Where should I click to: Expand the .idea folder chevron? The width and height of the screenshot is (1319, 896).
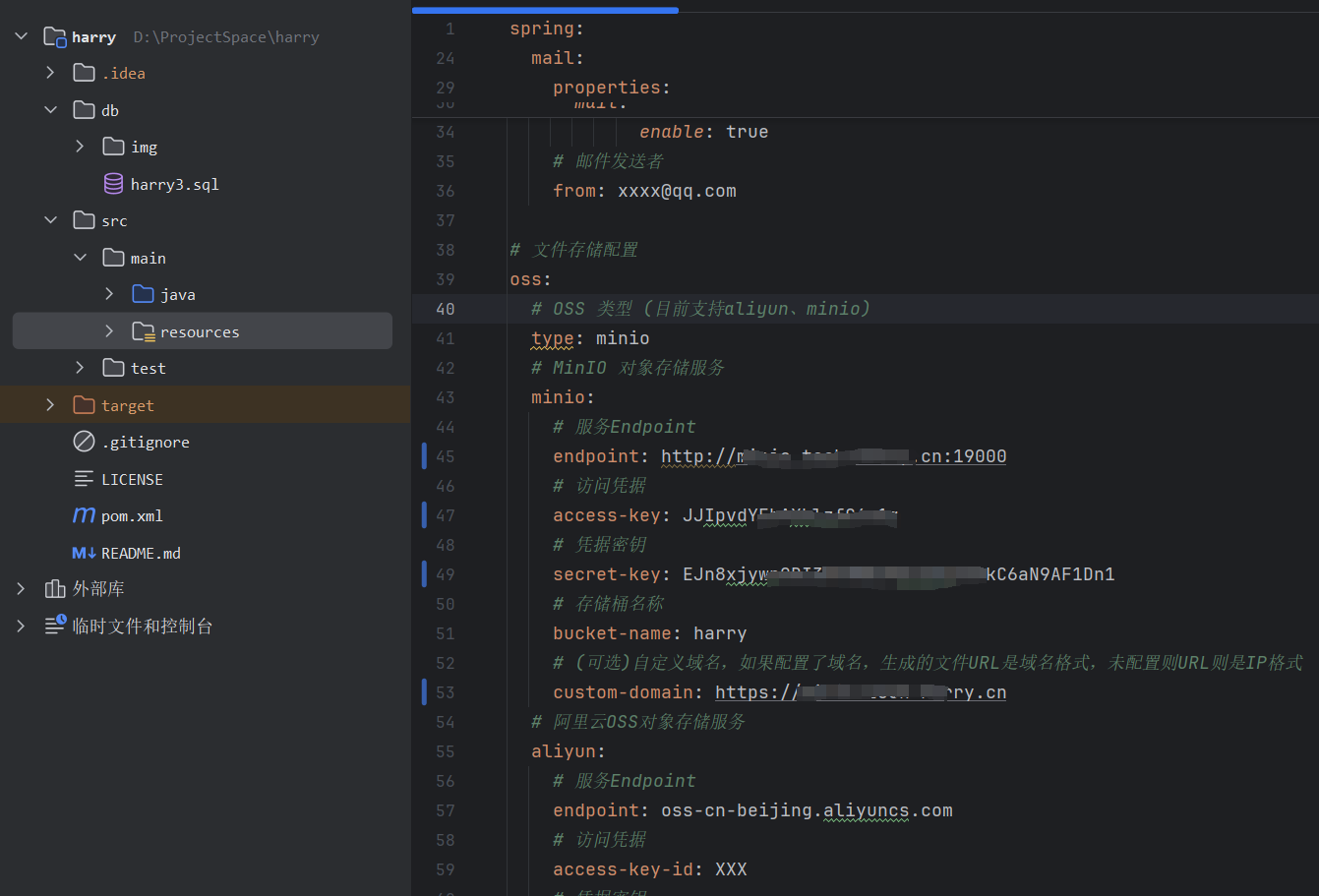(50, 73)
